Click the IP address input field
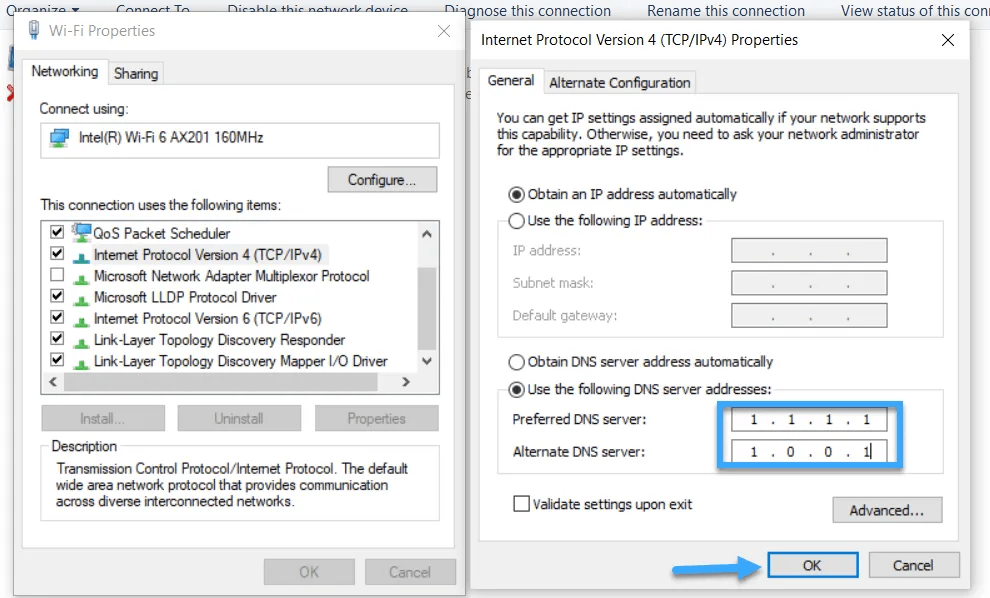The image size is (990, 598). (809, 251)
